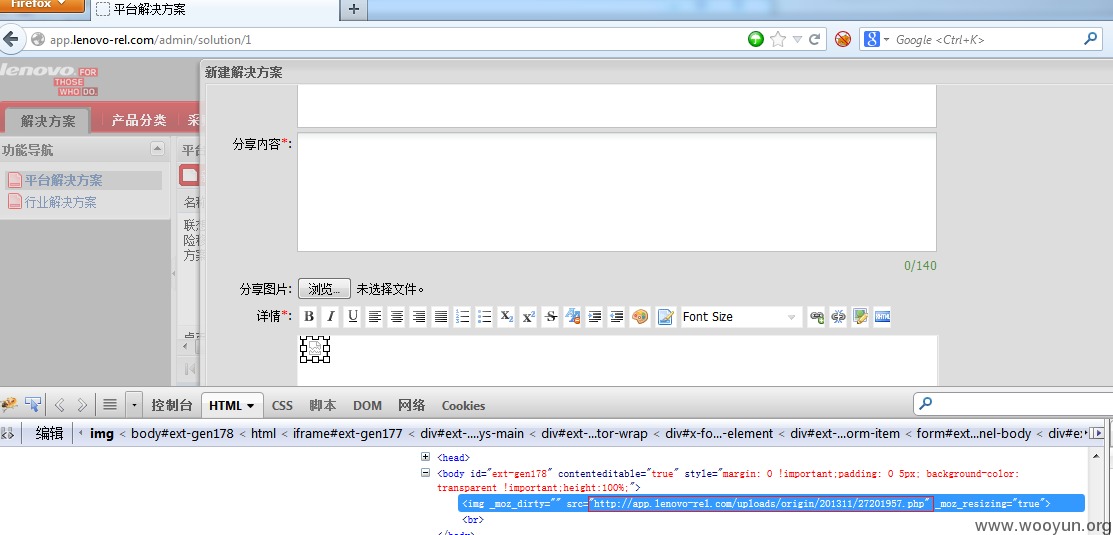1113x535 pixels.
Task: Open the 解决方案 tab
Action: tap(48, 121)
